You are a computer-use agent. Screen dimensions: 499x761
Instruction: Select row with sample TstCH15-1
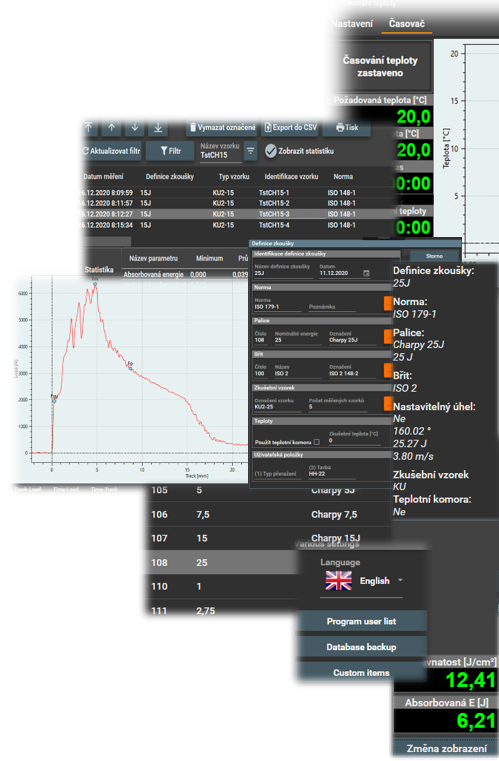(238, 193)
